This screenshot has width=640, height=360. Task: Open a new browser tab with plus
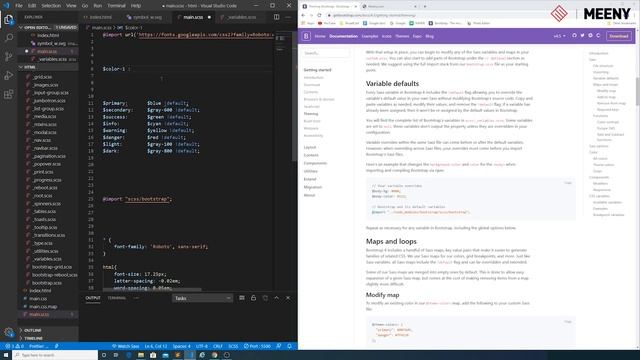(424, 7)
